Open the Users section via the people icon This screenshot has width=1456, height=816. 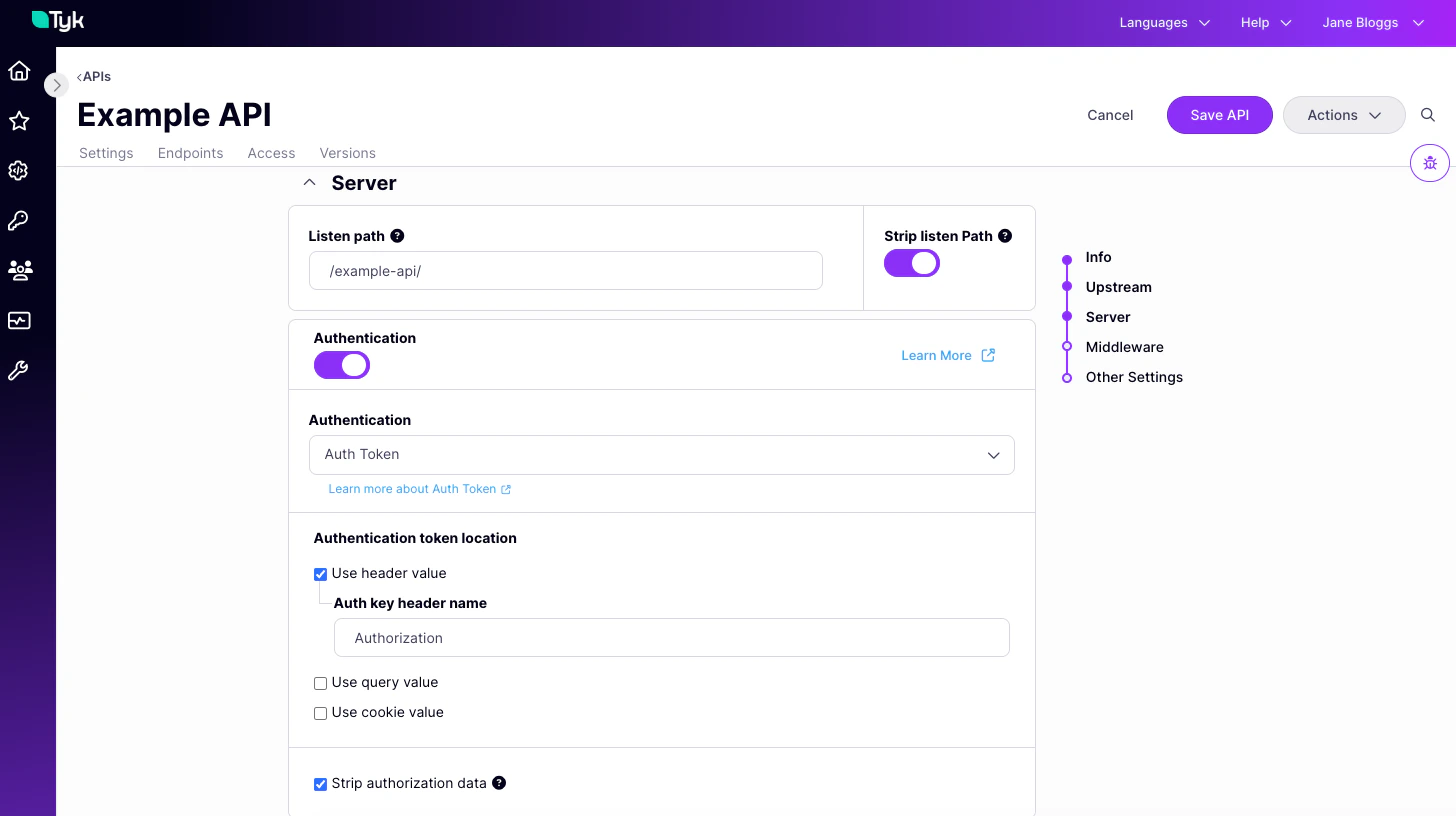point(18,270)
